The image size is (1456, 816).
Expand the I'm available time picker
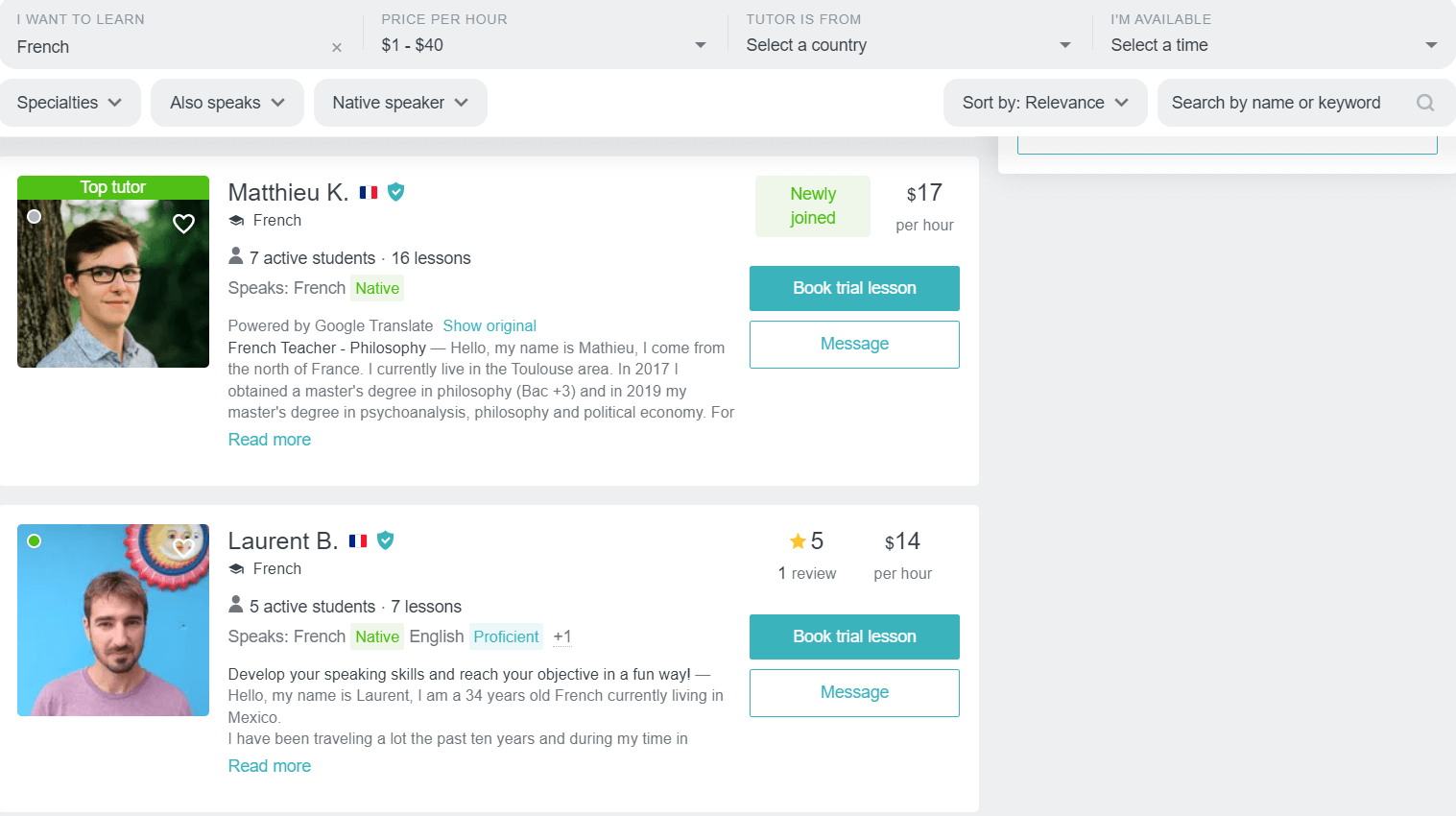click(1430, 44)
